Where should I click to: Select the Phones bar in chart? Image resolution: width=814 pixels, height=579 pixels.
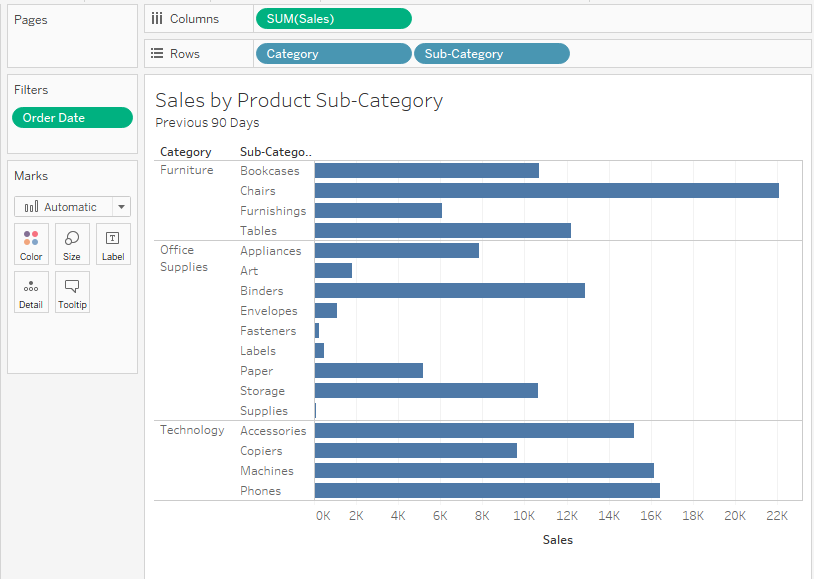pyautogui.click(x=487, y=491)
